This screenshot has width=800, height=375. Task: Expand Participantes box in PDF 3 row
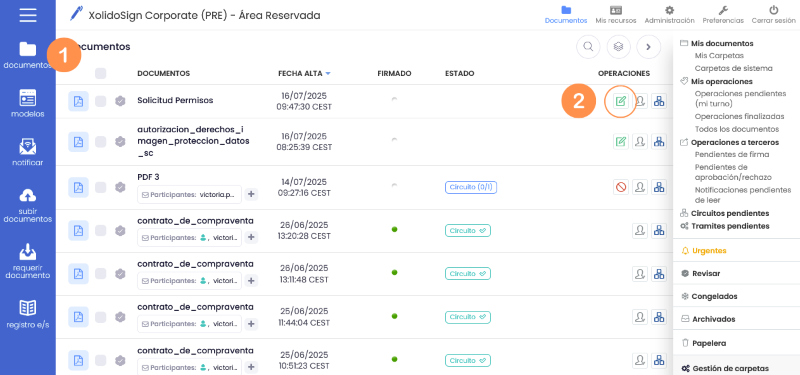click(x=189, y=194)
